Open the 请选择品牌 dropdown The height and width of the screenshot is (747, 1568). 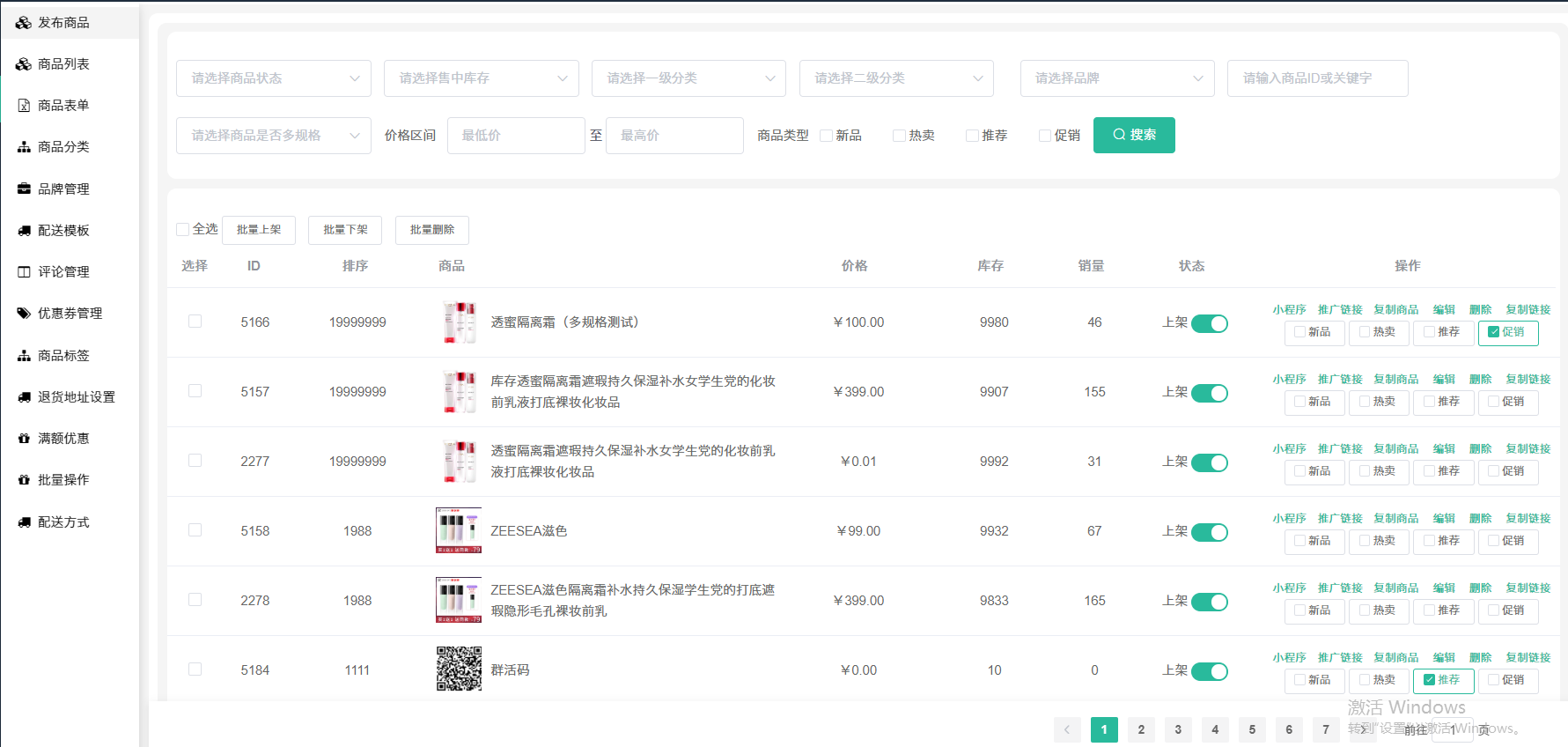[1116, 78]
